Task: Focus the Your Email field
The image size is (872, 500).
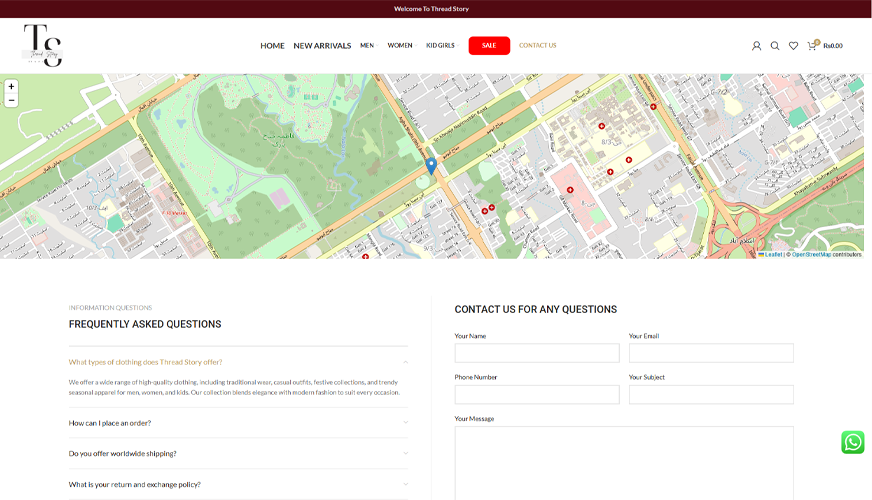Action: click(x=711, y=353)
